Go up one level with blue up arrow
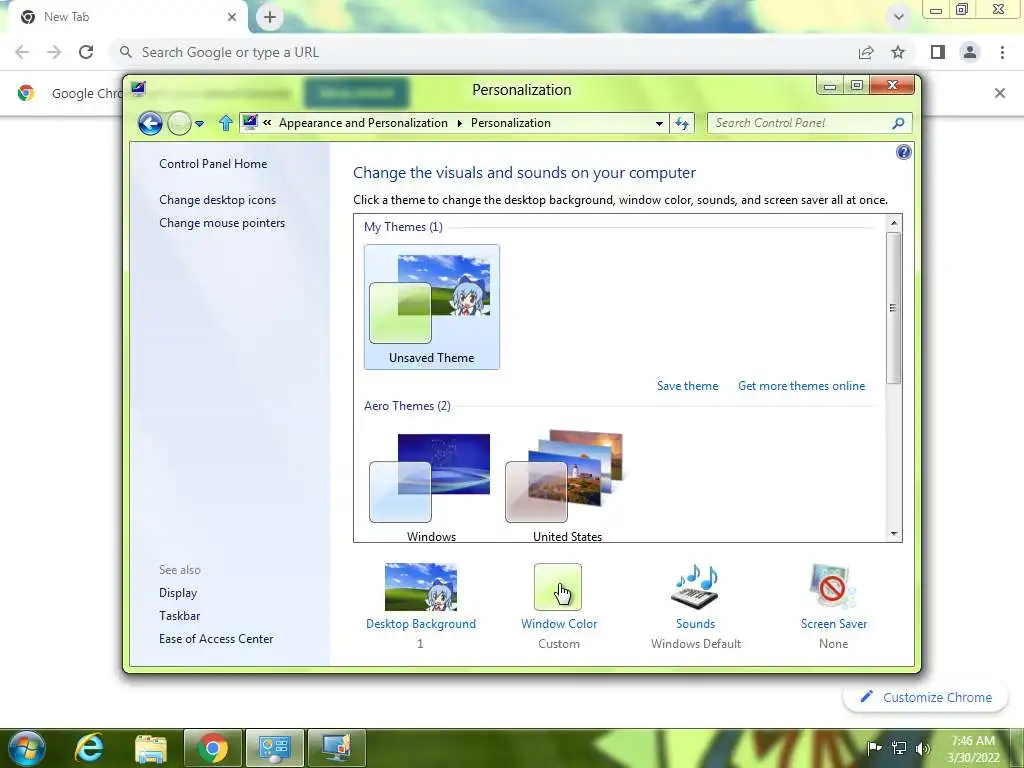The image size is (1024, 768). coord(226,123)
